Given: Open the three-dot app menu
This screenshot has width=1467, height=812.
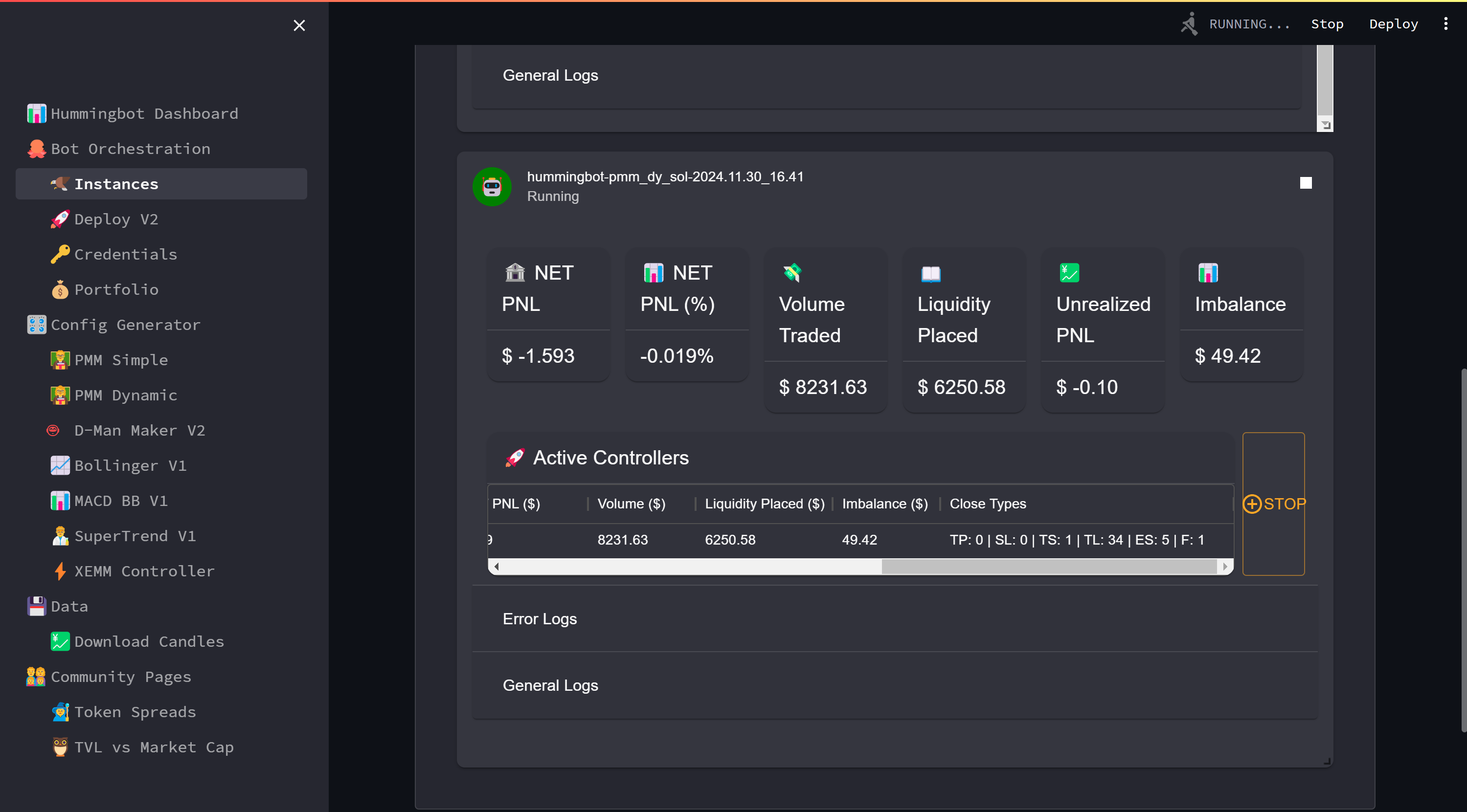Looking at the screenshot, I should pyautogui.click(x=1445, y=24).
